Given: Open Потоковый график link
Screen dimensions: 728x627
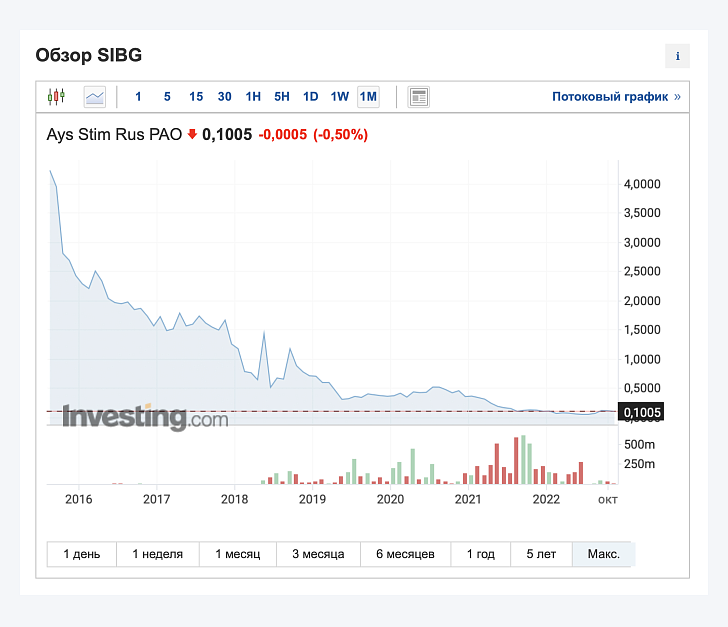Looking at the screenshot, I should click(616, 97).
